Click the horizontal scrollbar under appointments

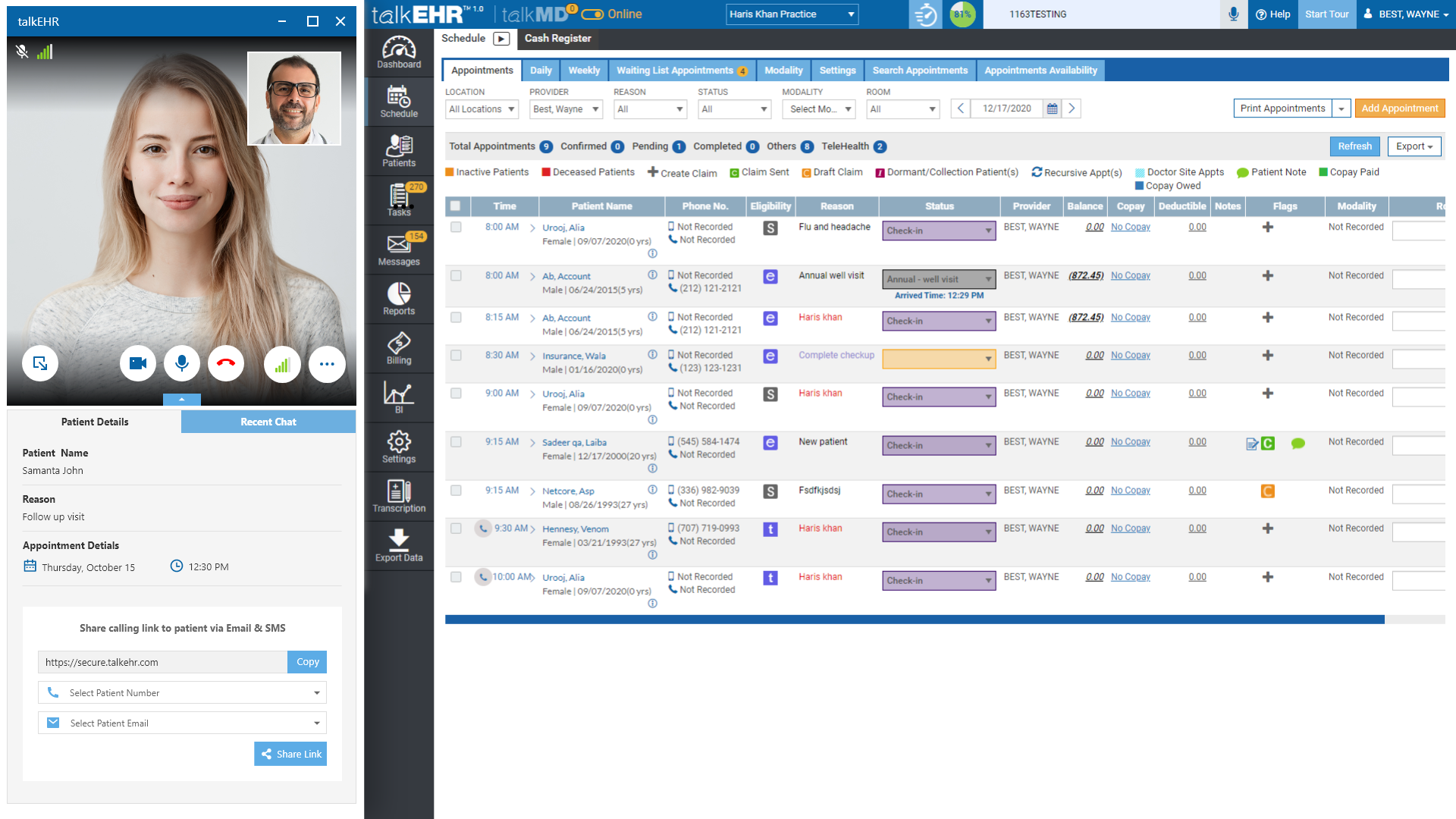coord(914,620)
